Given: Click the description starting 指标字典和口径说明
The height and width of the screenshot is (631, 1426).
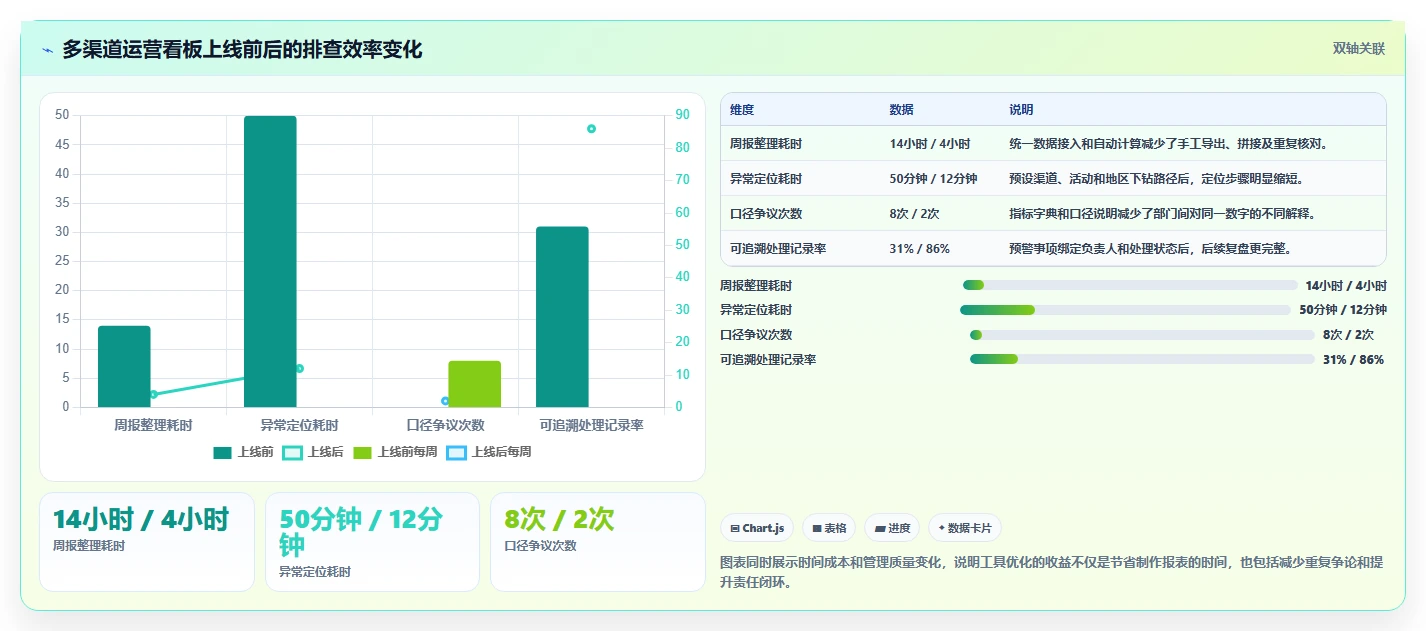Looking at the screenshot, I should 1163,214.
